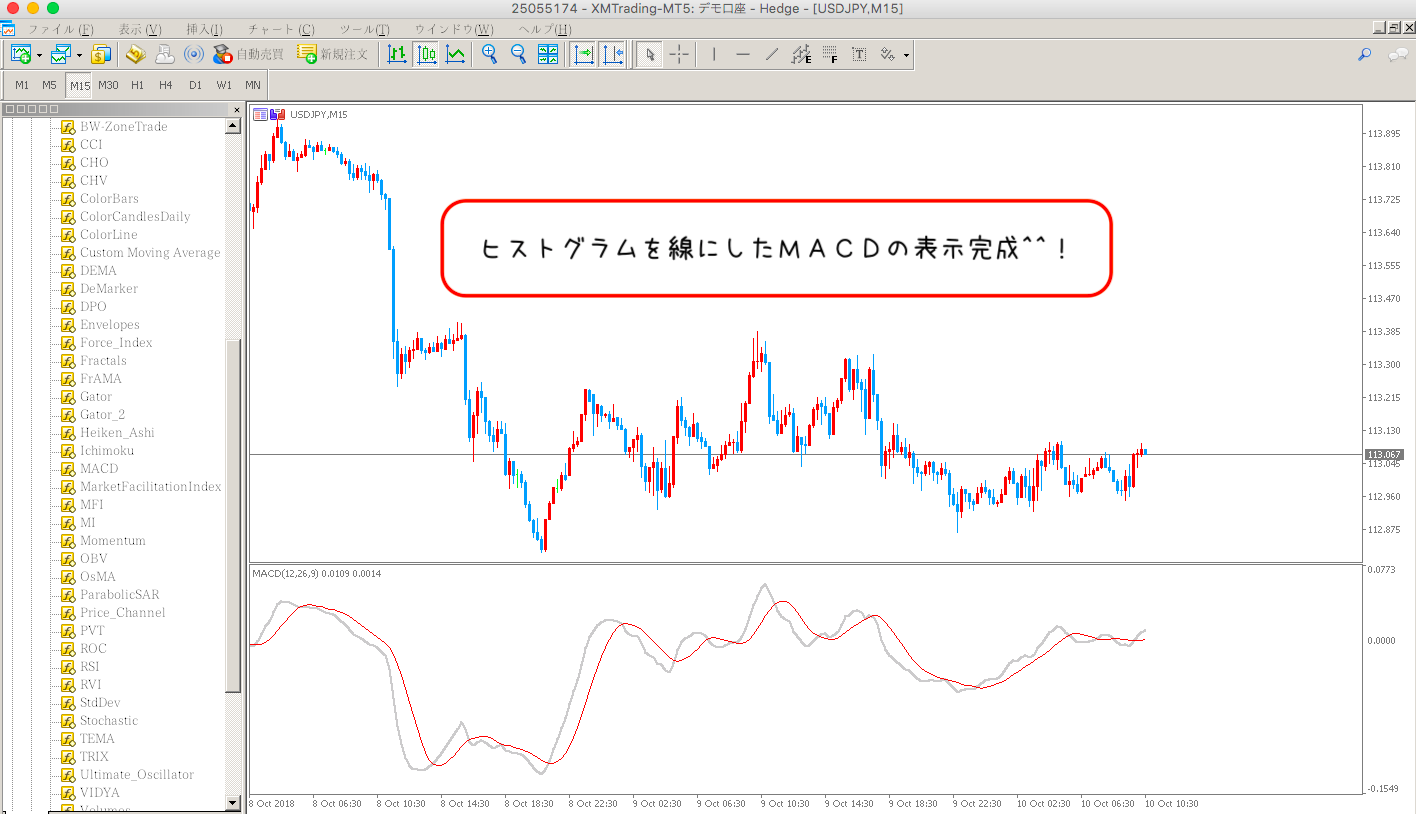Select the horizontal line drawing tool

coord(743,54)
